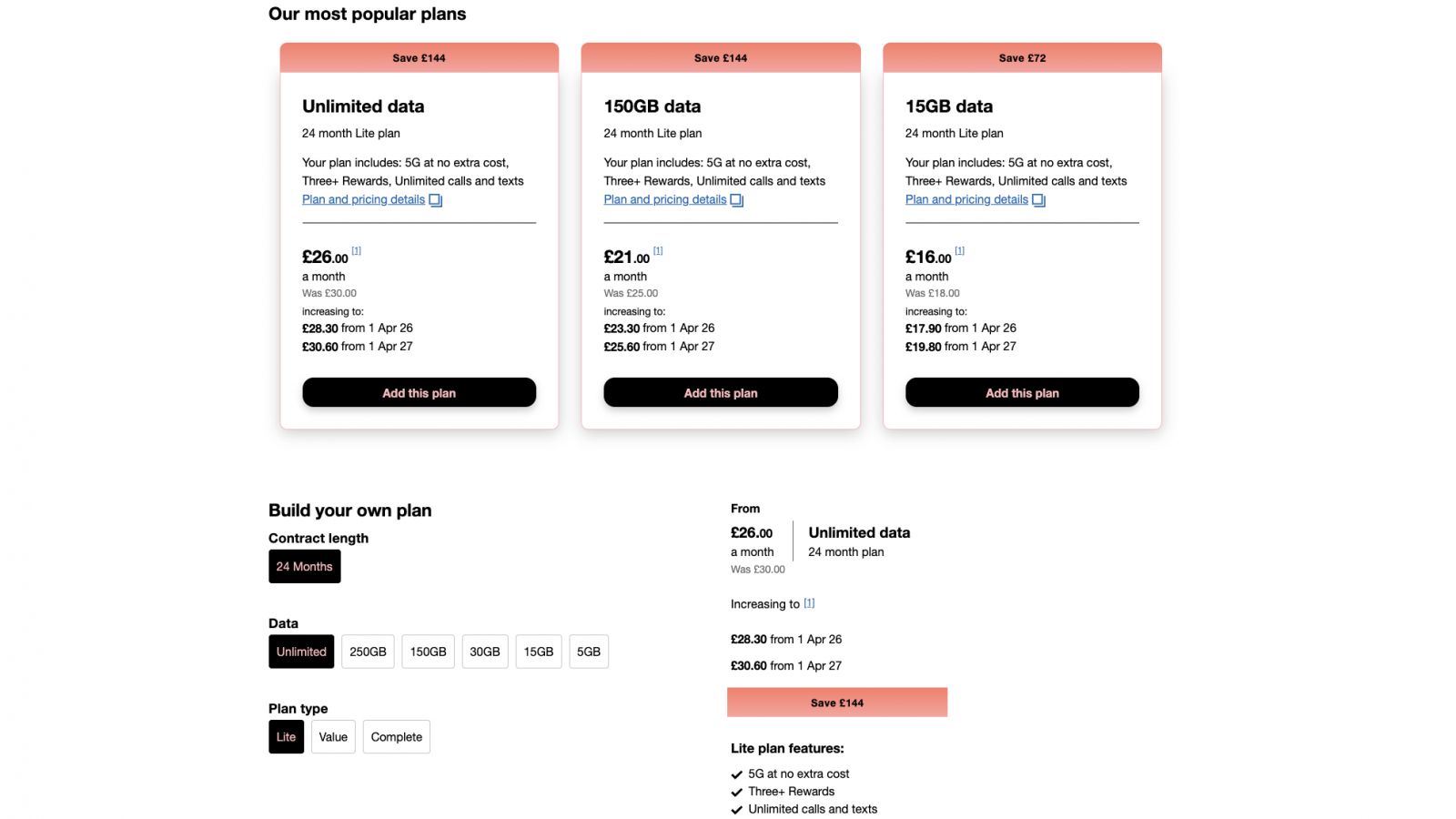Open footnote [1] next to £26.00 card price
The image size is (1456, 819).
(357, 250)
